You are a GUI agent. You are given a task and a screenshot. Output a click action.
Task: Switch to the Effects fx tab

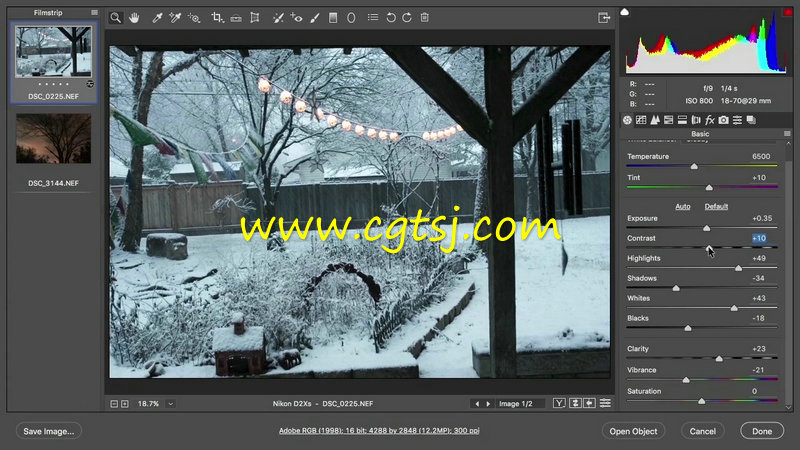point(710,120)
